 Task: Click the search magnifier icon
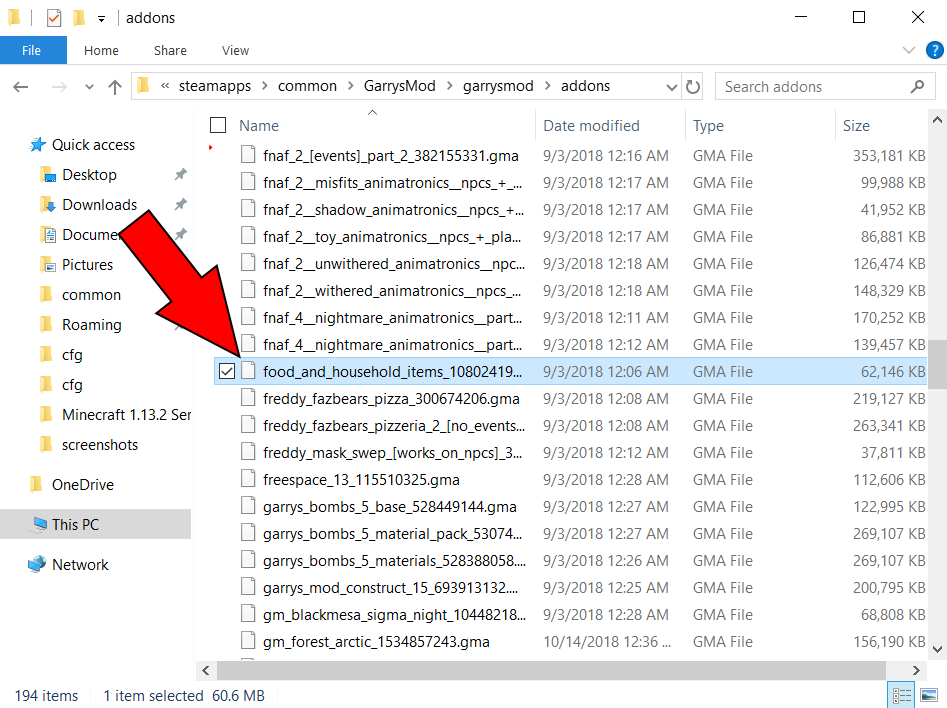click(x=917, y=87)
